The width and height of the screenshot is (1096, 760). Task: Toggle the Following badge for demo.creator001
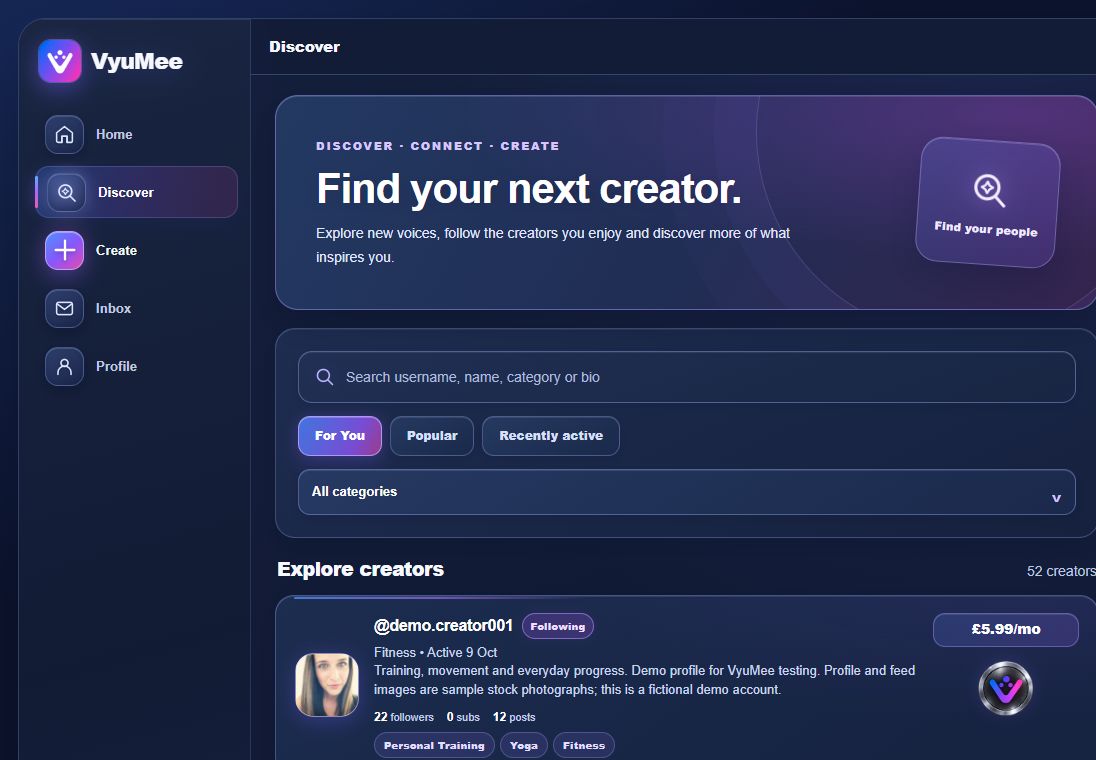(558, 626)
